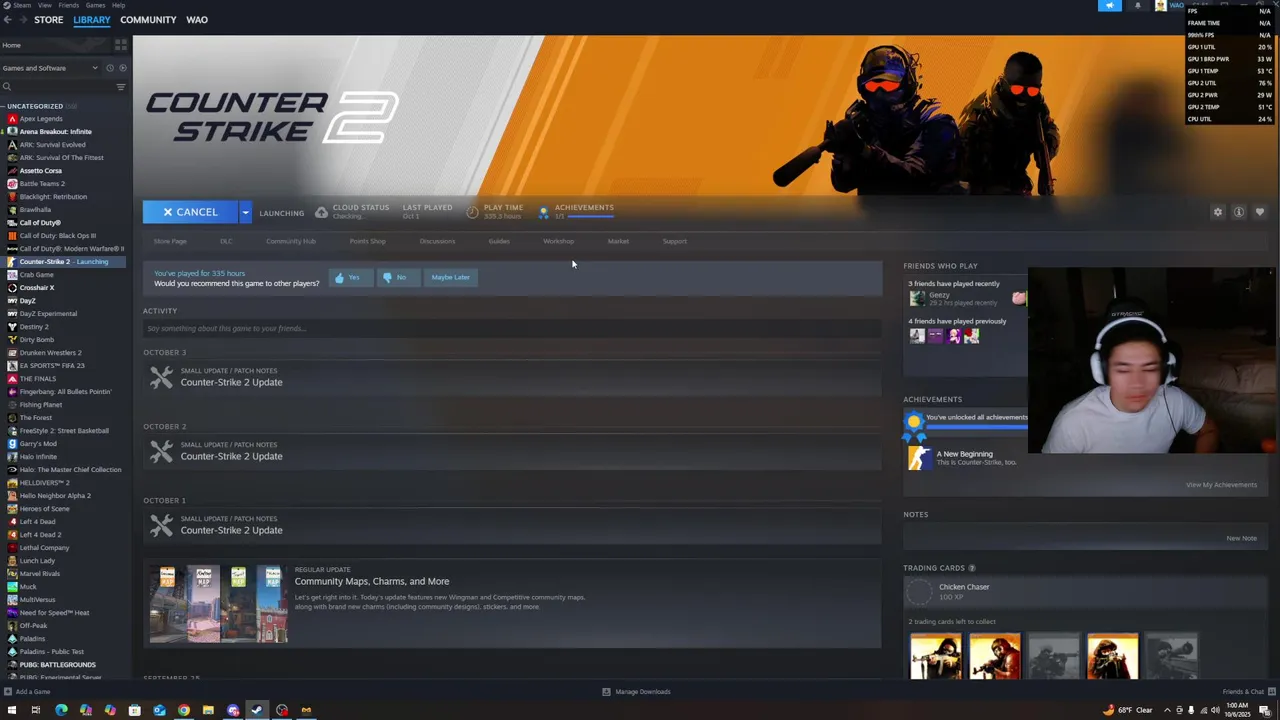This screenshot has height=720, width=1280.
Task: Click the Chicken Chaser badge icon
Action: pyautogui.click(x=919, y=592)
